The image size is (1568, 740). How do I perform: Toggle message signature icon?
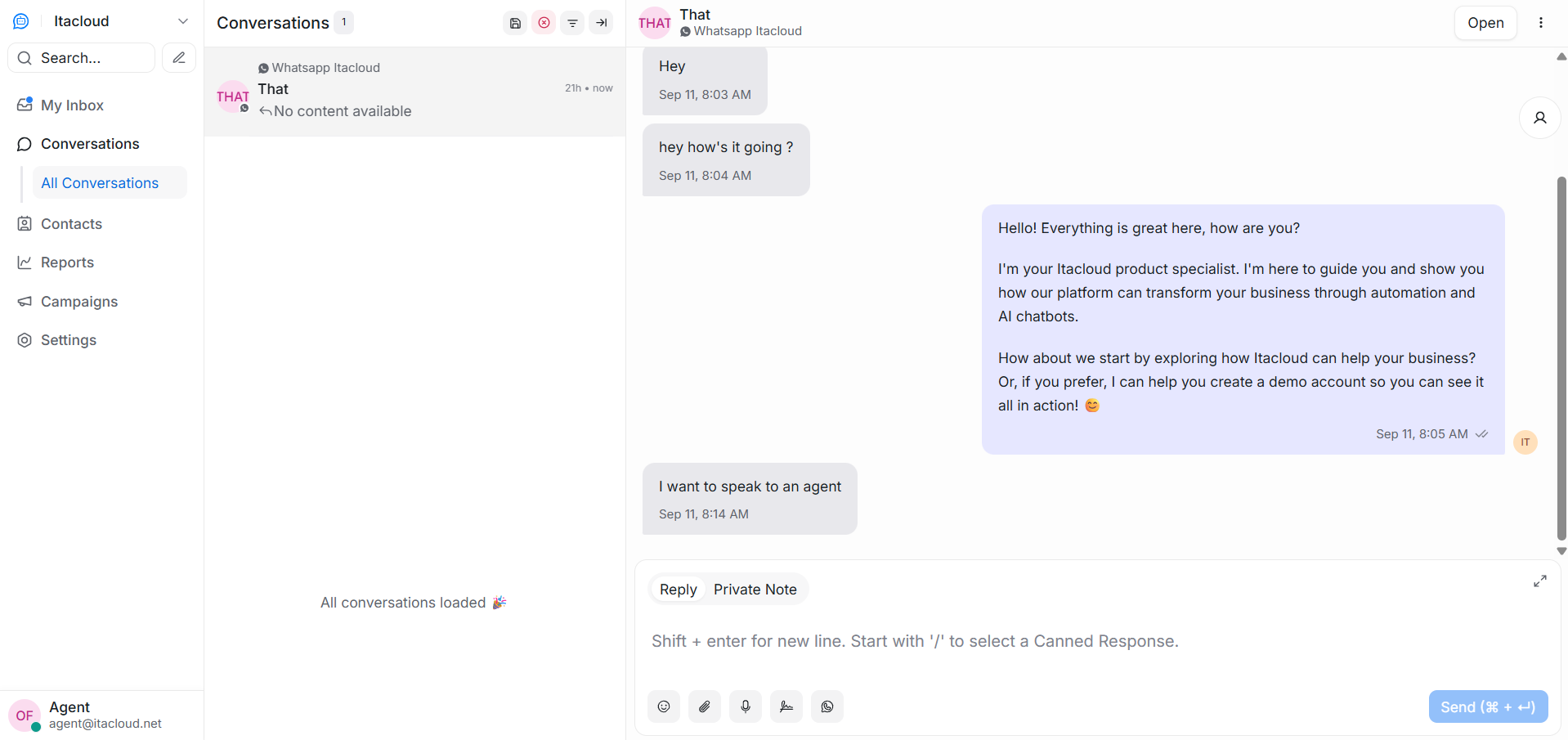click(x=786, y=706)
